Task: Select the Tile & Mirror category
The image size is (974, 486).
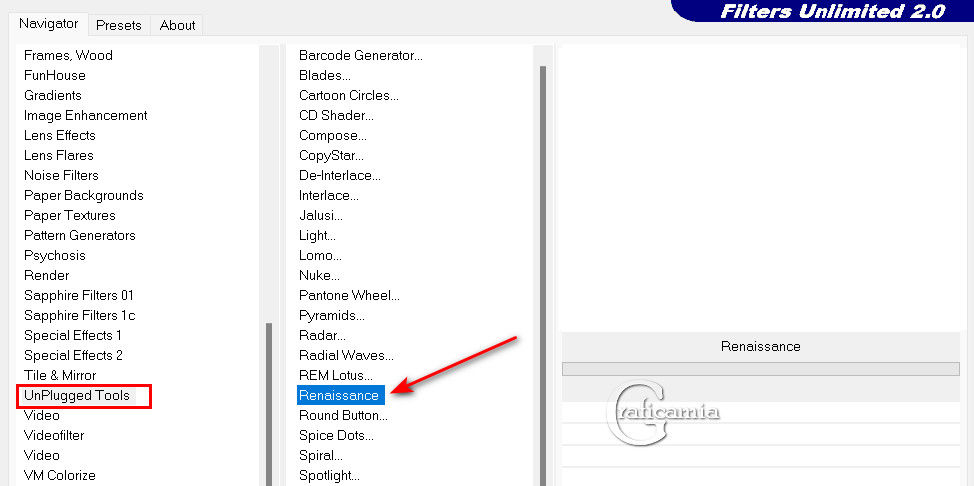Action: coord(60,375)
